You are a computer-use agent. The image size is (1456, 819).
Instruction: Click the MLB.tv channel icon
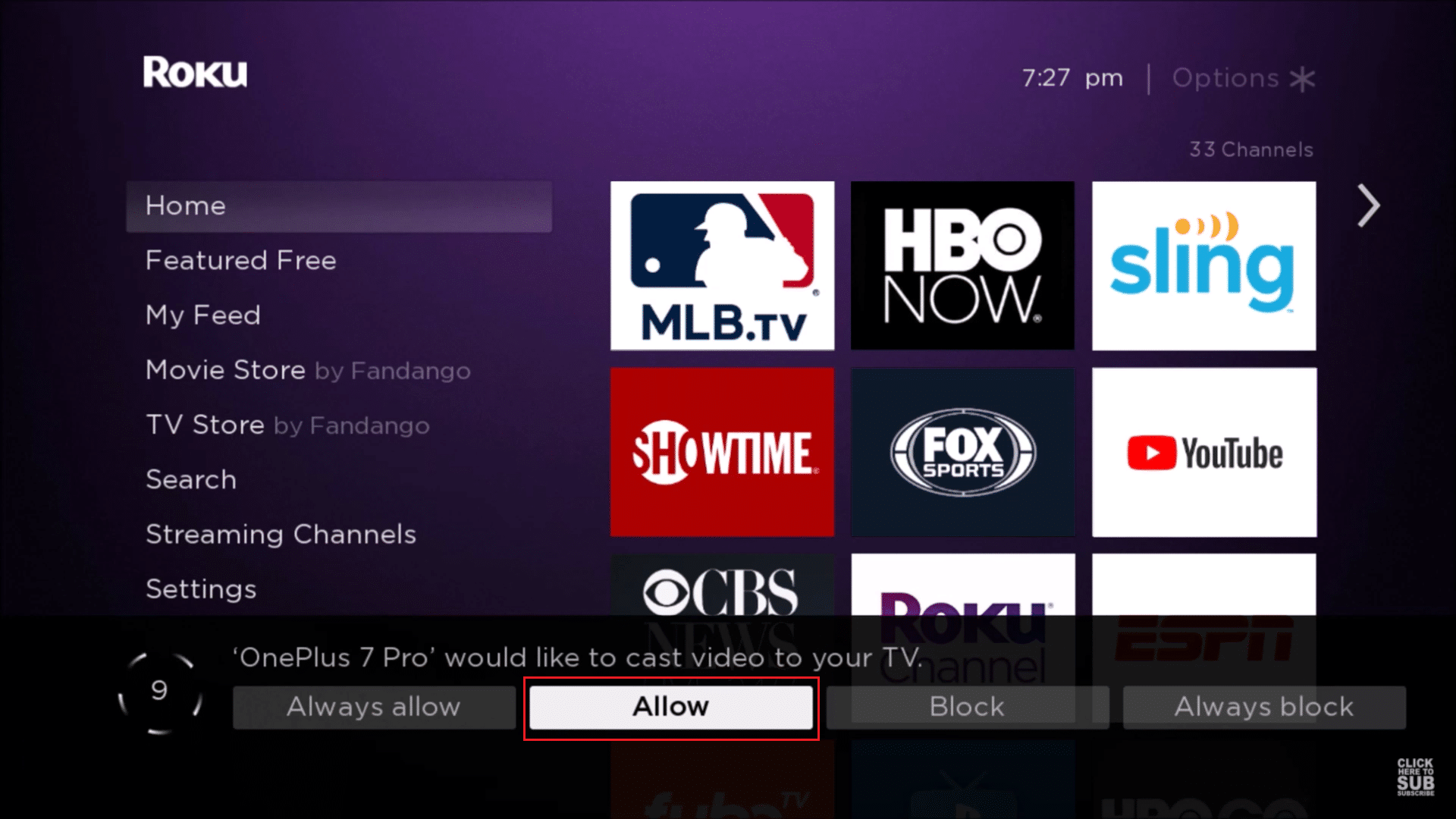tap(722, 264)
